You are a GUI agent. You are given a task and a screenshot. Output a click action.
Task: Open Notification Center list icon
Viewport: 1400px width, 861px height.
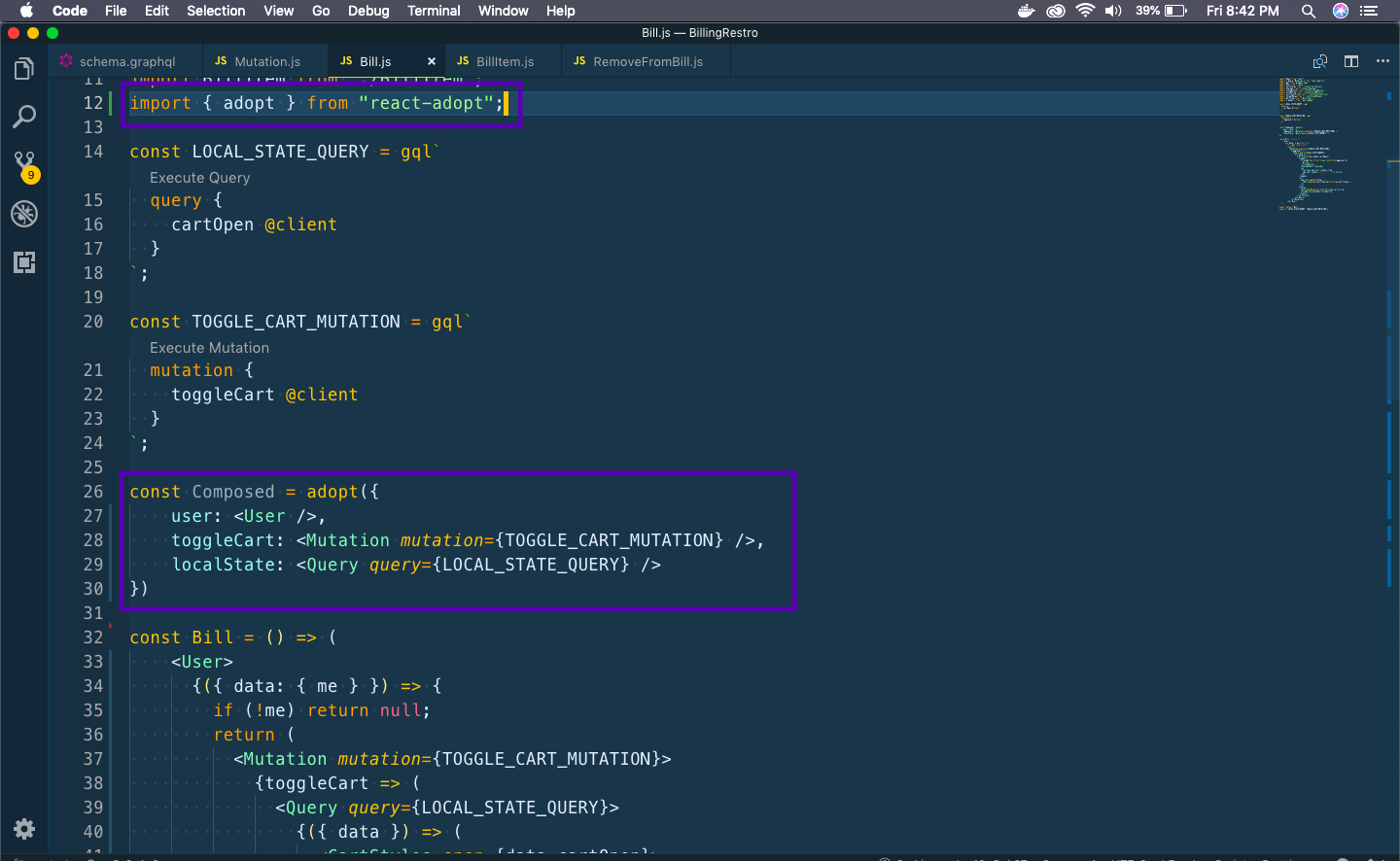point(1370,11)
